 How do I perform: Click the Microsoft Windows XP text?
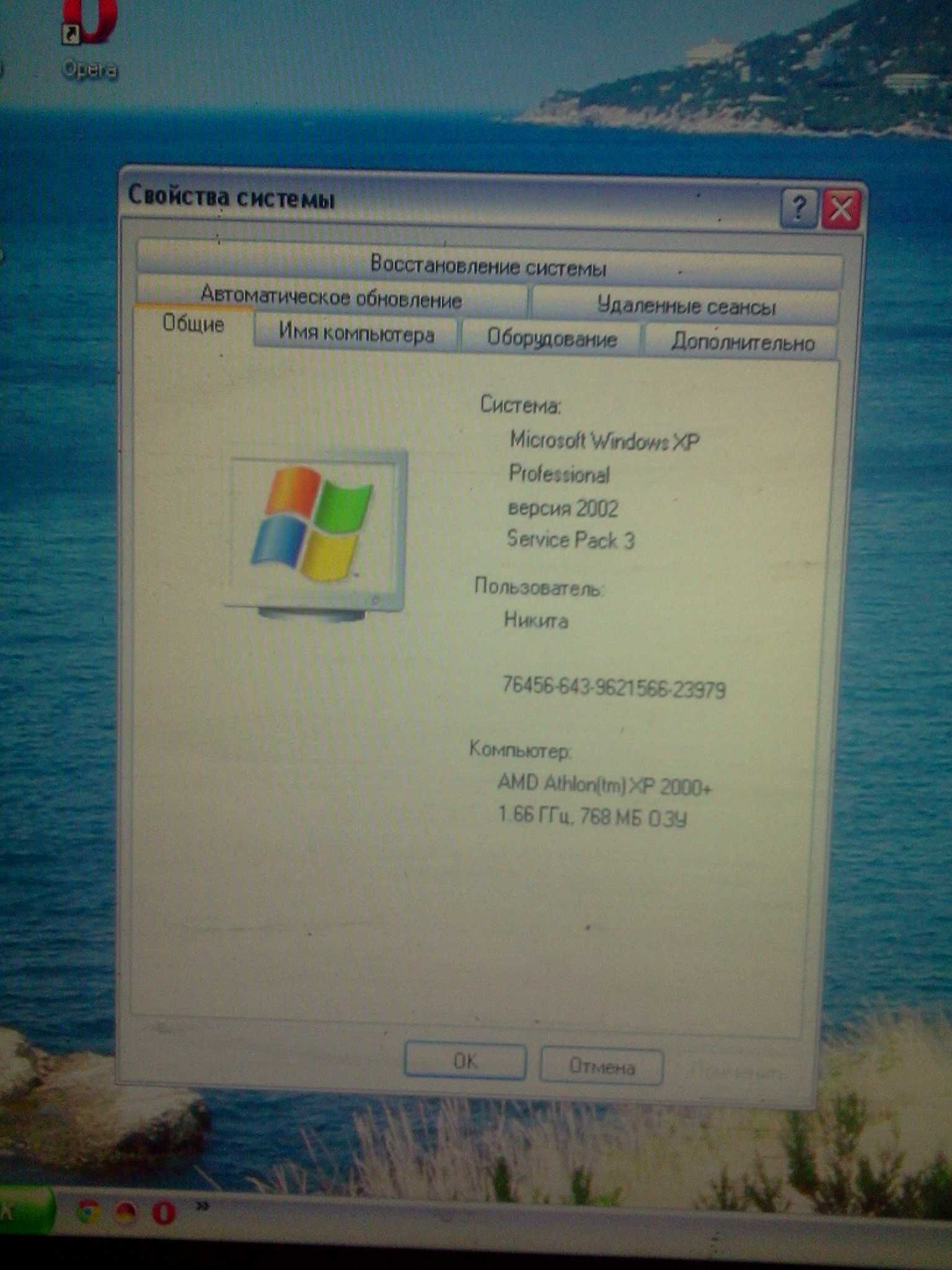(x=604, y=441)
